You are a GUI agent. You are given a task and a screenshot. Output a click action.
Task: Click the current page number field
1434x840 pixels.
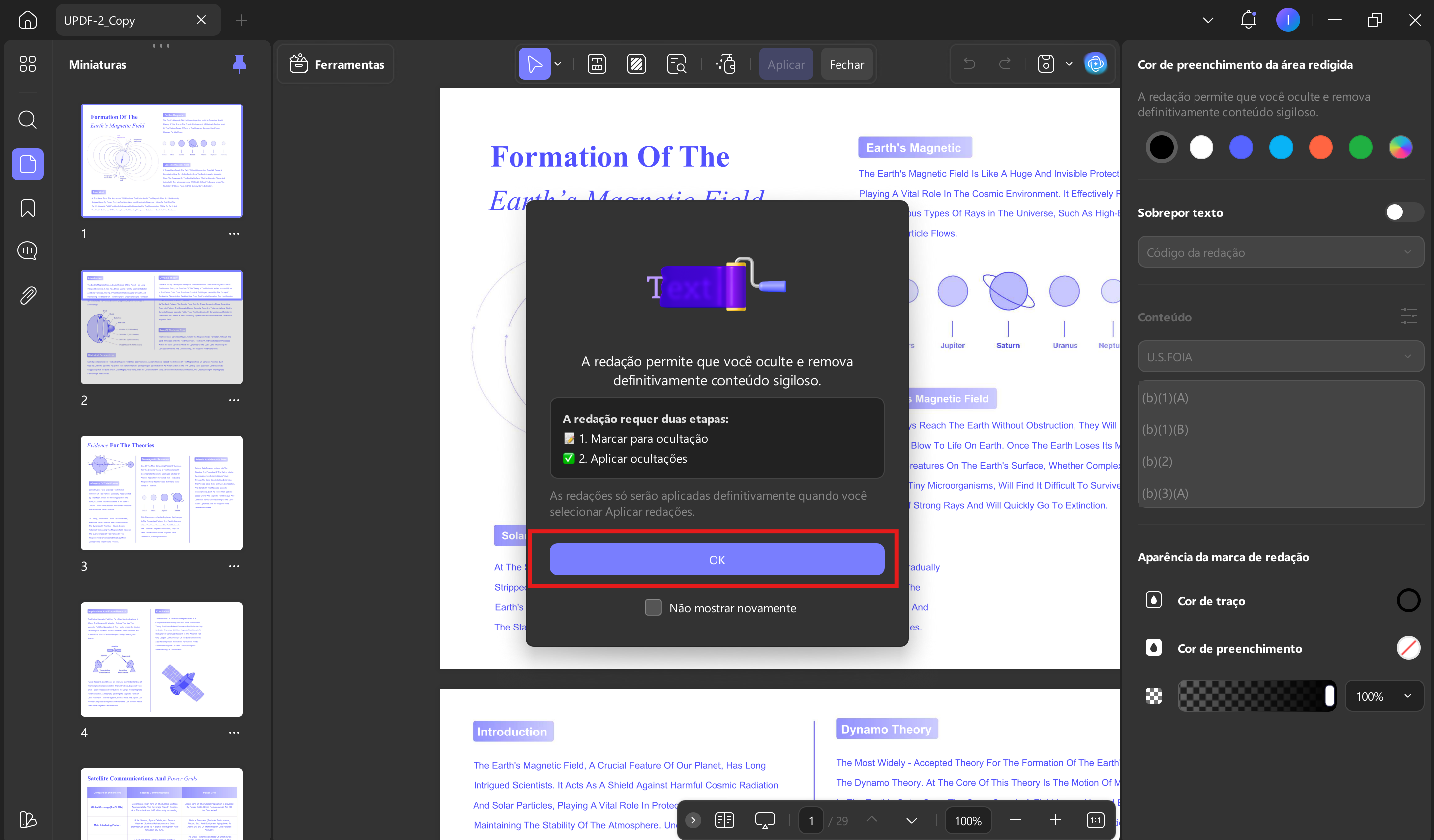click(810, 820)
